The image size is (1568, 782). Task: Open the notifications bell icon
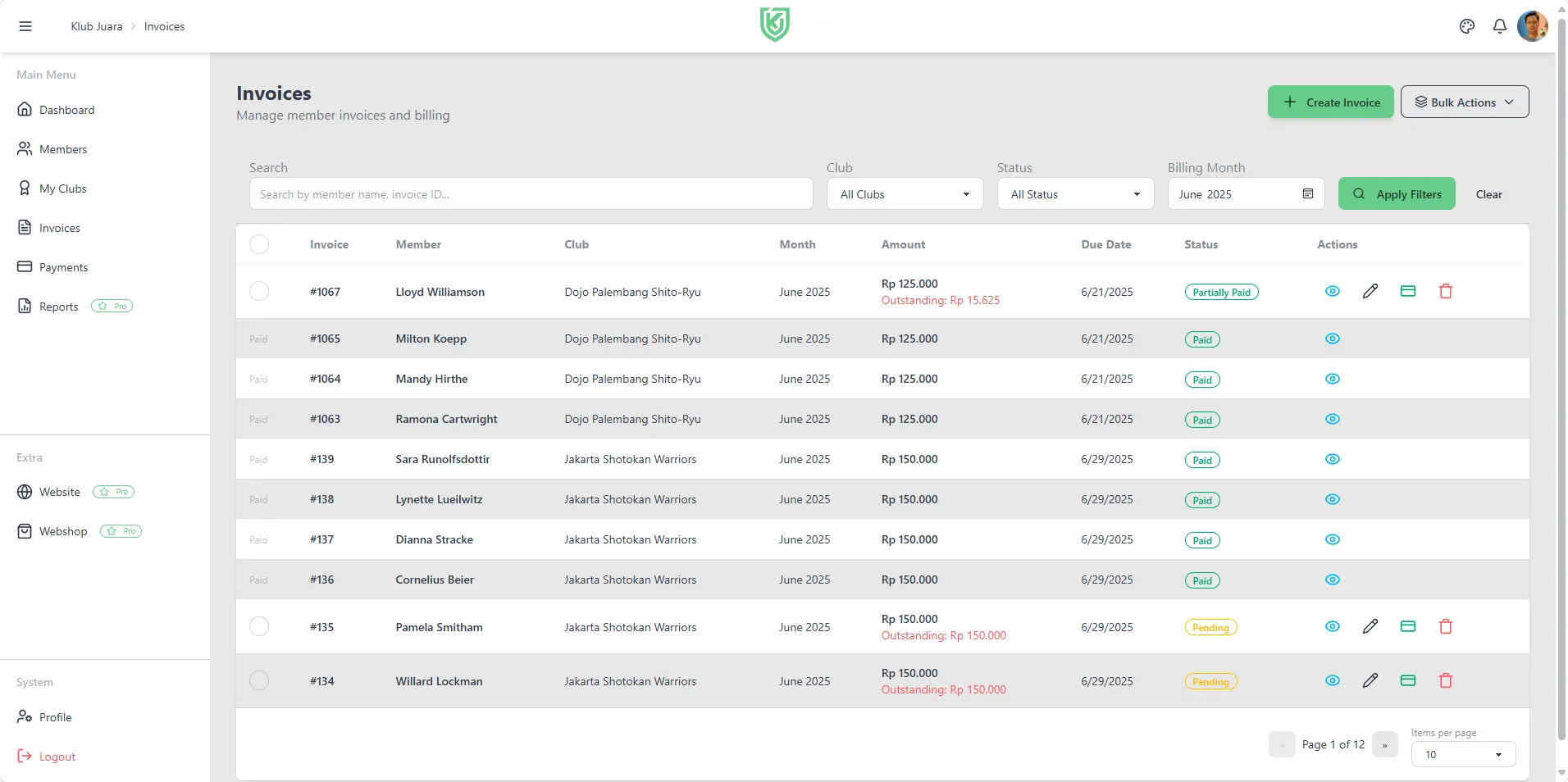[1499, 25]
